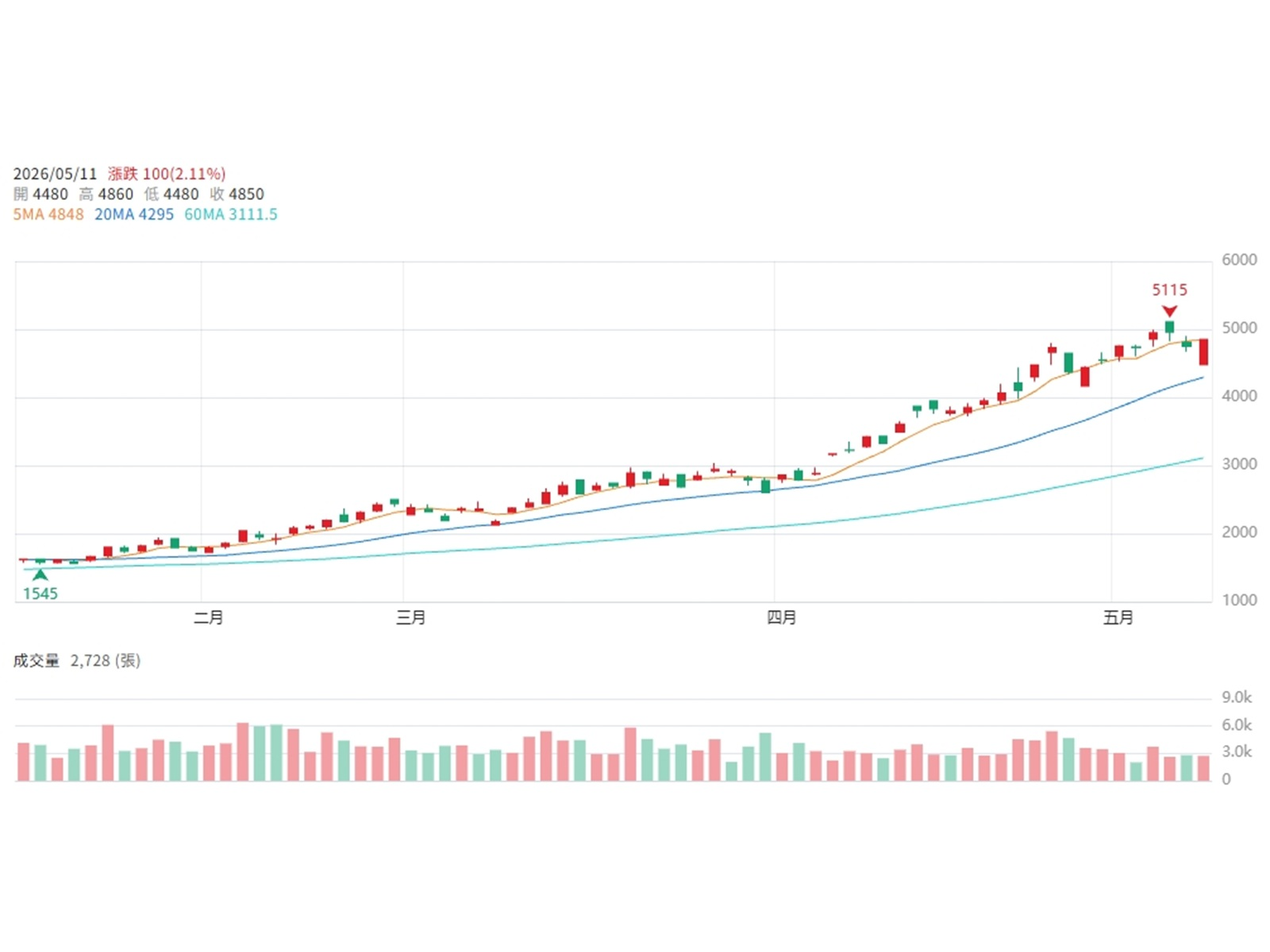
Task: Click the 3000 price axis label
Action: click(x=1240, y=464)
